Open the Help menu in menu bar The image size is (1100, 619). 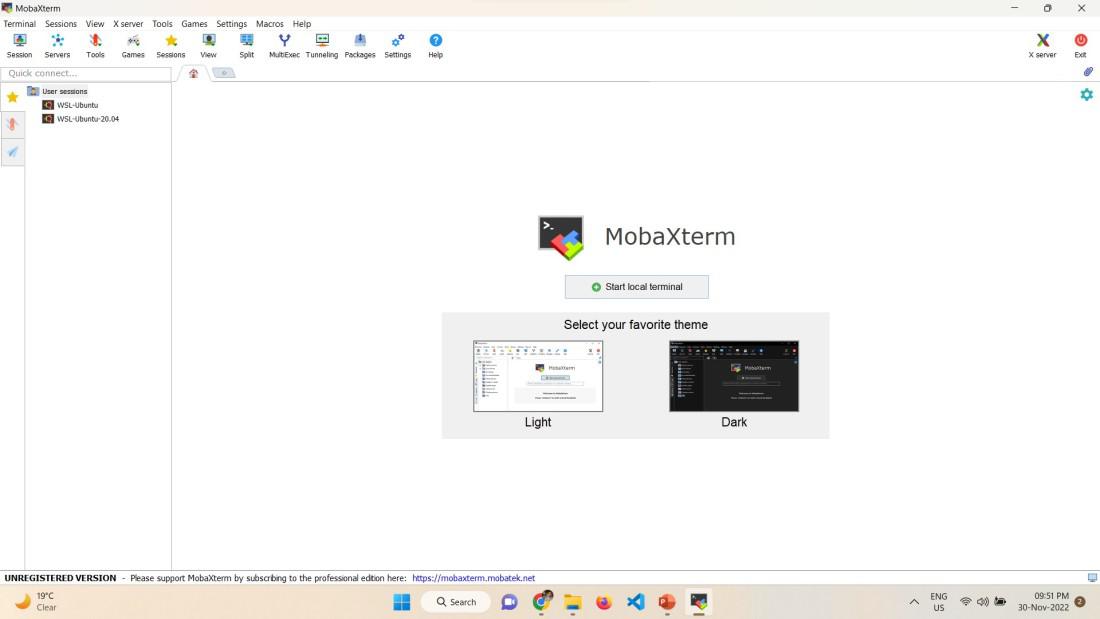tap(302, 24)
